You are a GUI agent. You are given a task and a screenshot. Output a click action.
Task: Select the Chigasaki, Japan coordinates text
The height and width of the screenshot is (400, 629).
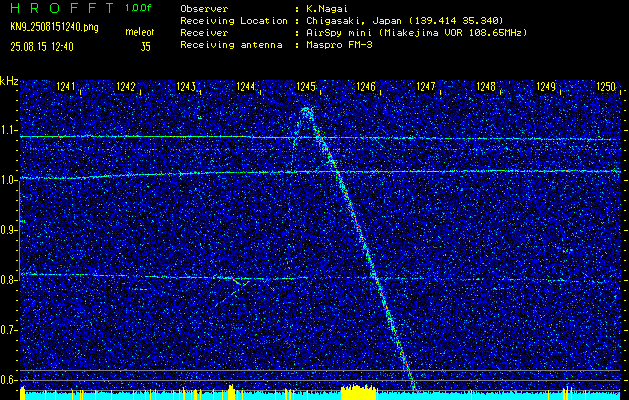click(405, 21)
